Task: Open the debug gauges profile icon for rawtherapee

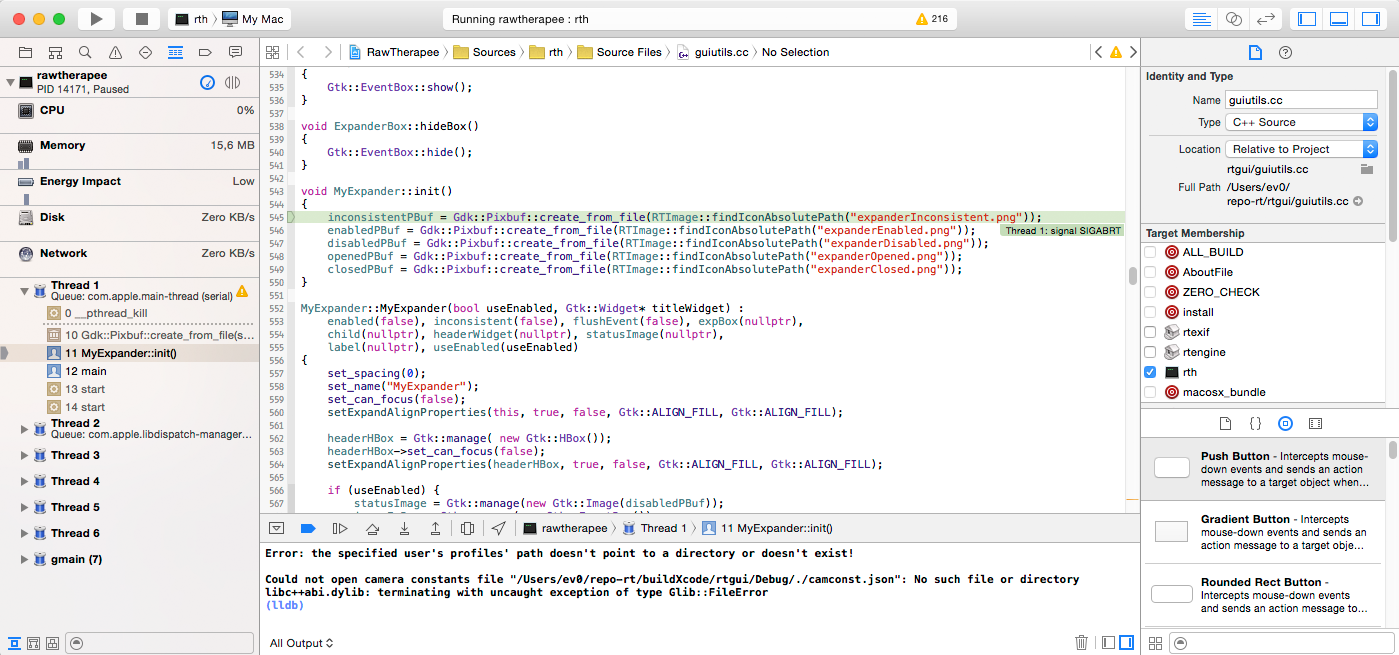Action: point(207,82)
